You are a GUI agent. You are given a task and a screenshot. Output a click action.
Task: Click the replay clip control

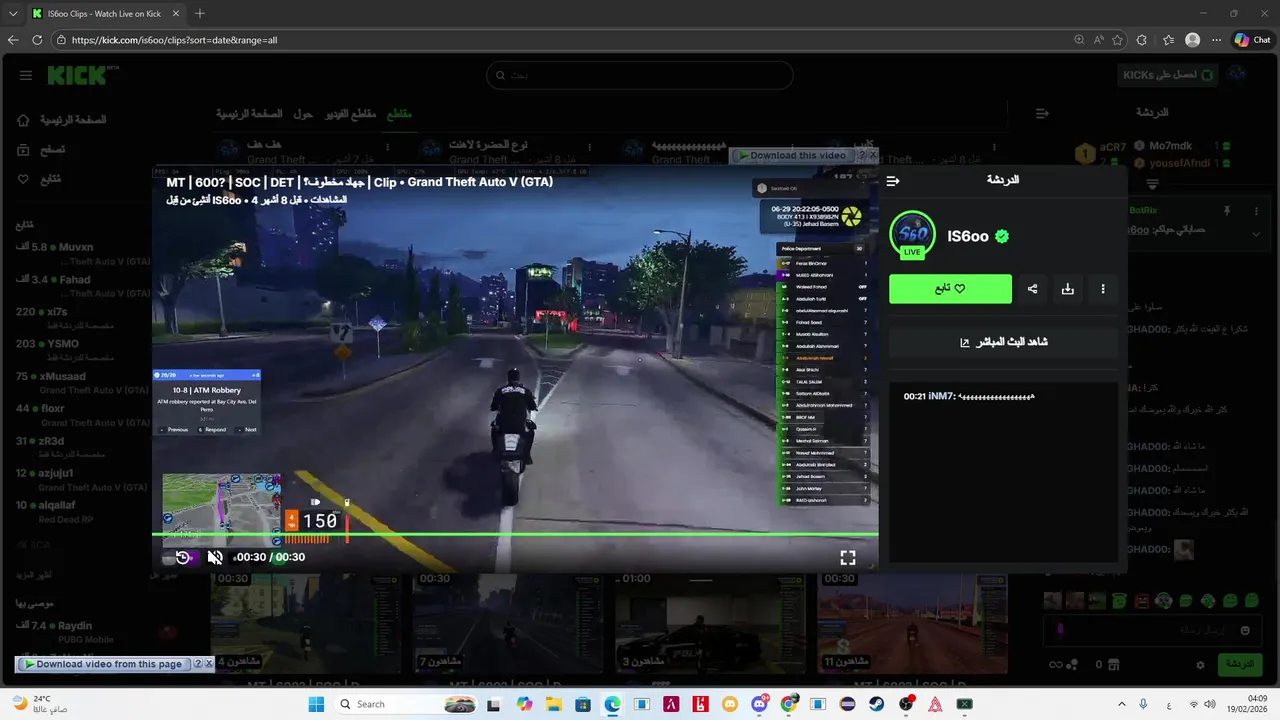point(183,557)
